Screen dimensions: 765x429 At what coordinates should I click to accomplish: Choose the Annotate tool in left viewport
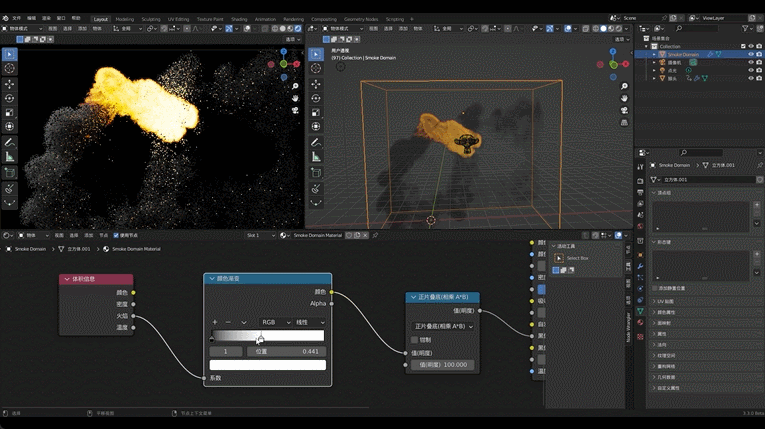(x=10, y=142)
